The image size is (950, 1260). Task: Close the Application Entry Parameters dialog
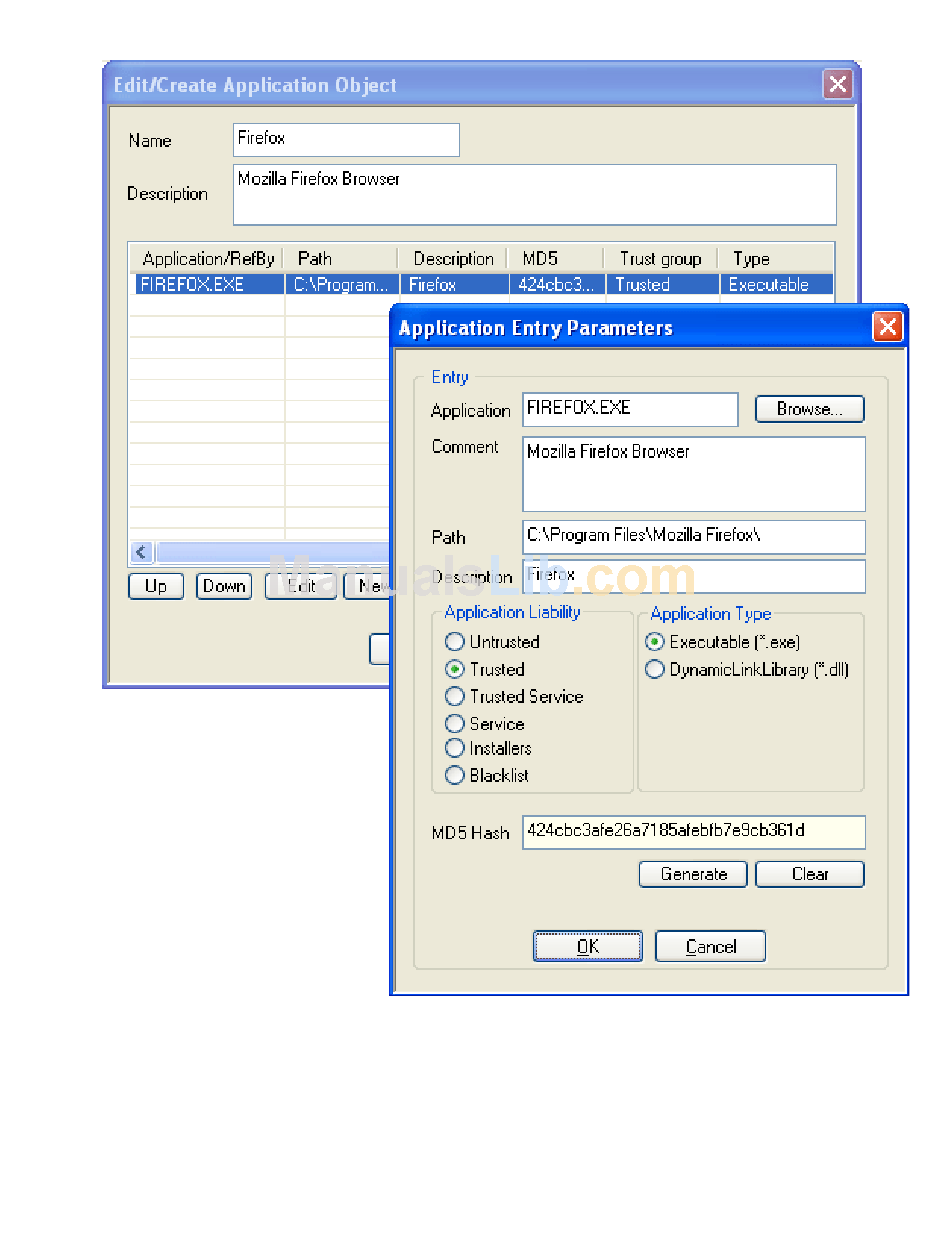tap(887, 327)
